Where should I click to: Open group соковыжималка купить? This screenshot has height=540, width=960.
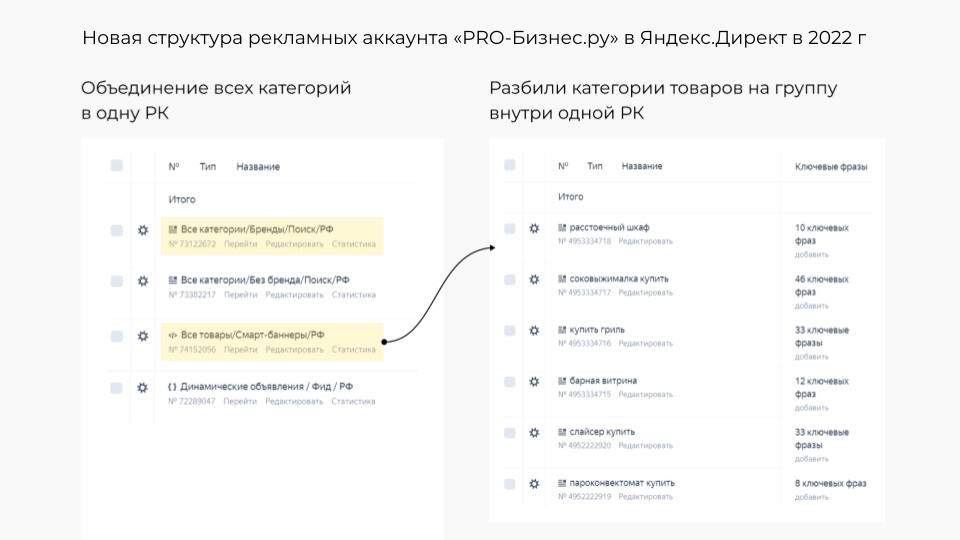[619, 279]
